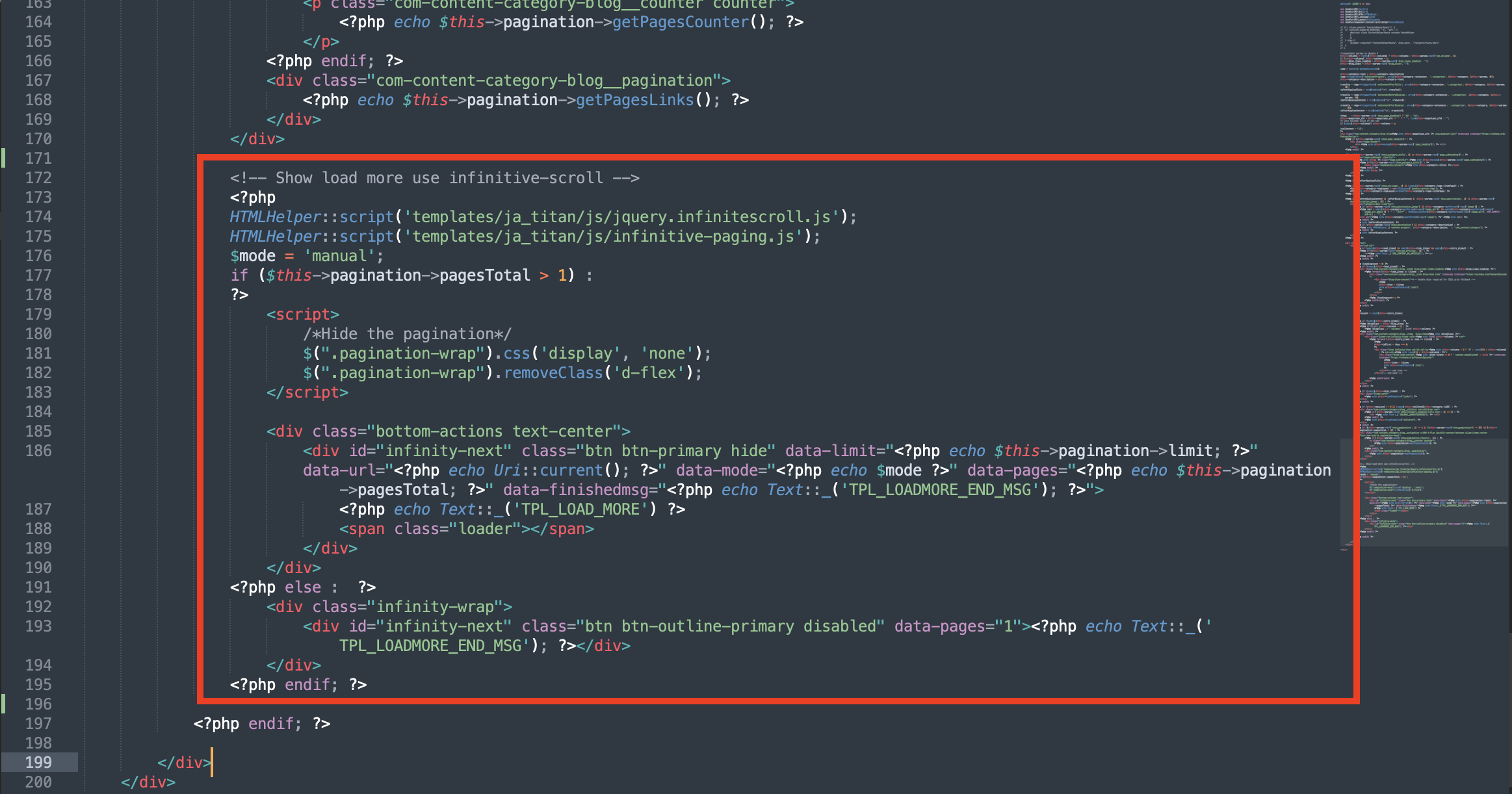This screenshot has width=1512, height=794.
Task: Click the removeClass method on line 182
Action: click(x=553, y=373)
